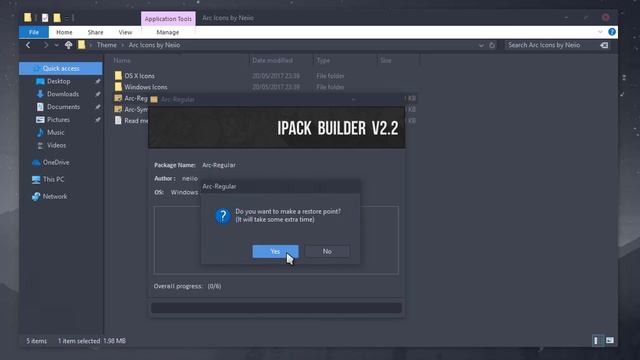The height and width of the screenshot is (360, 640).
Task: Open recent locations dropdown arrow
Action: (x=56, y=45)
